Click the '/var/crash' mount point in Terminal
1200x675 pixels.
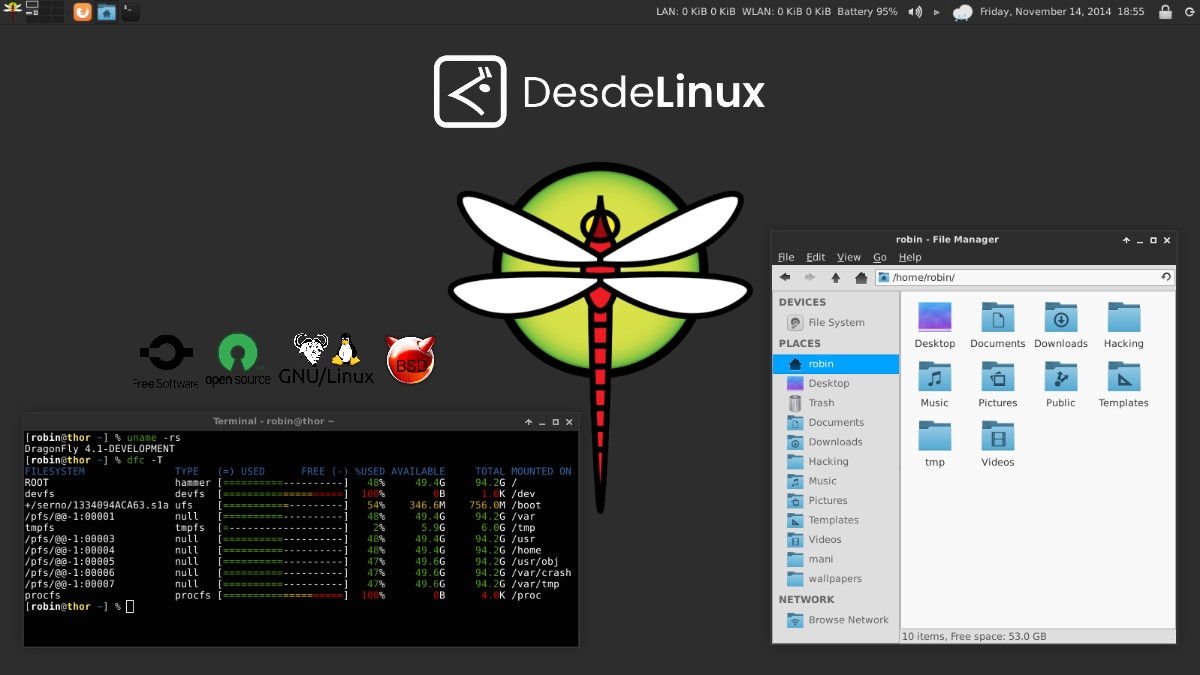541,573
